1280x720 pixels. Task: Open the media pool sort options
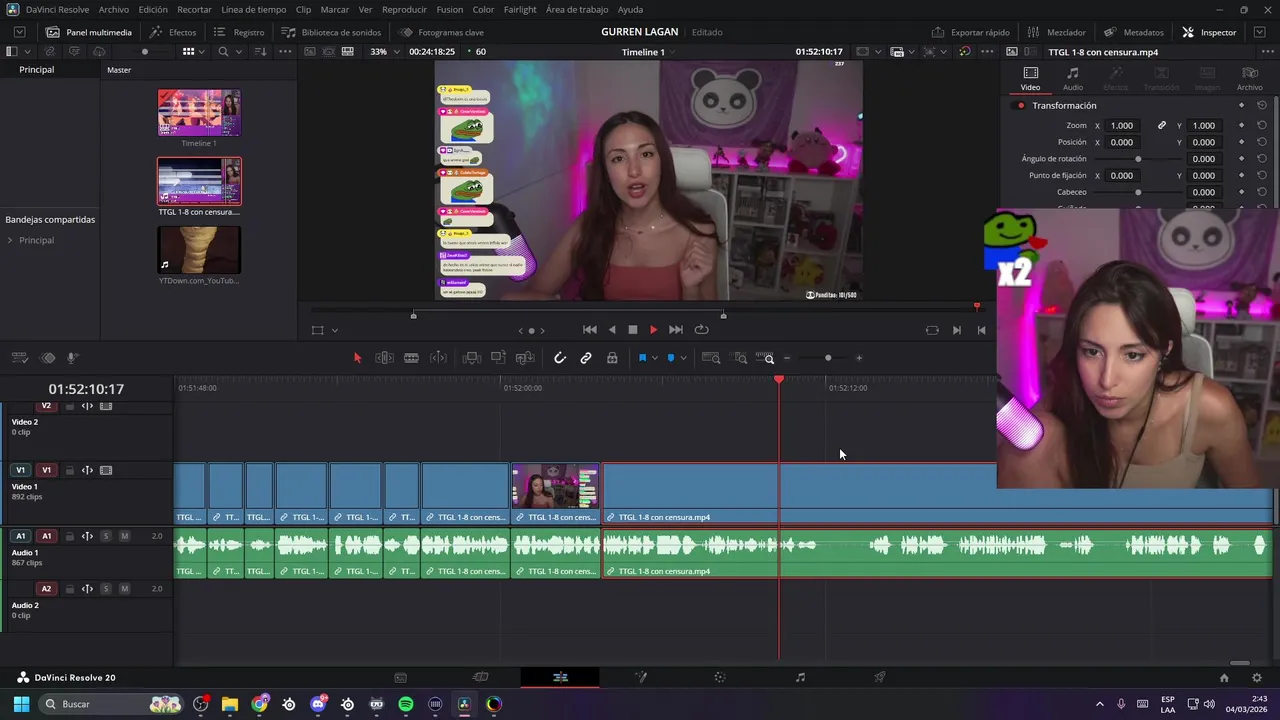pyautogui.click(x=259, y=51)
